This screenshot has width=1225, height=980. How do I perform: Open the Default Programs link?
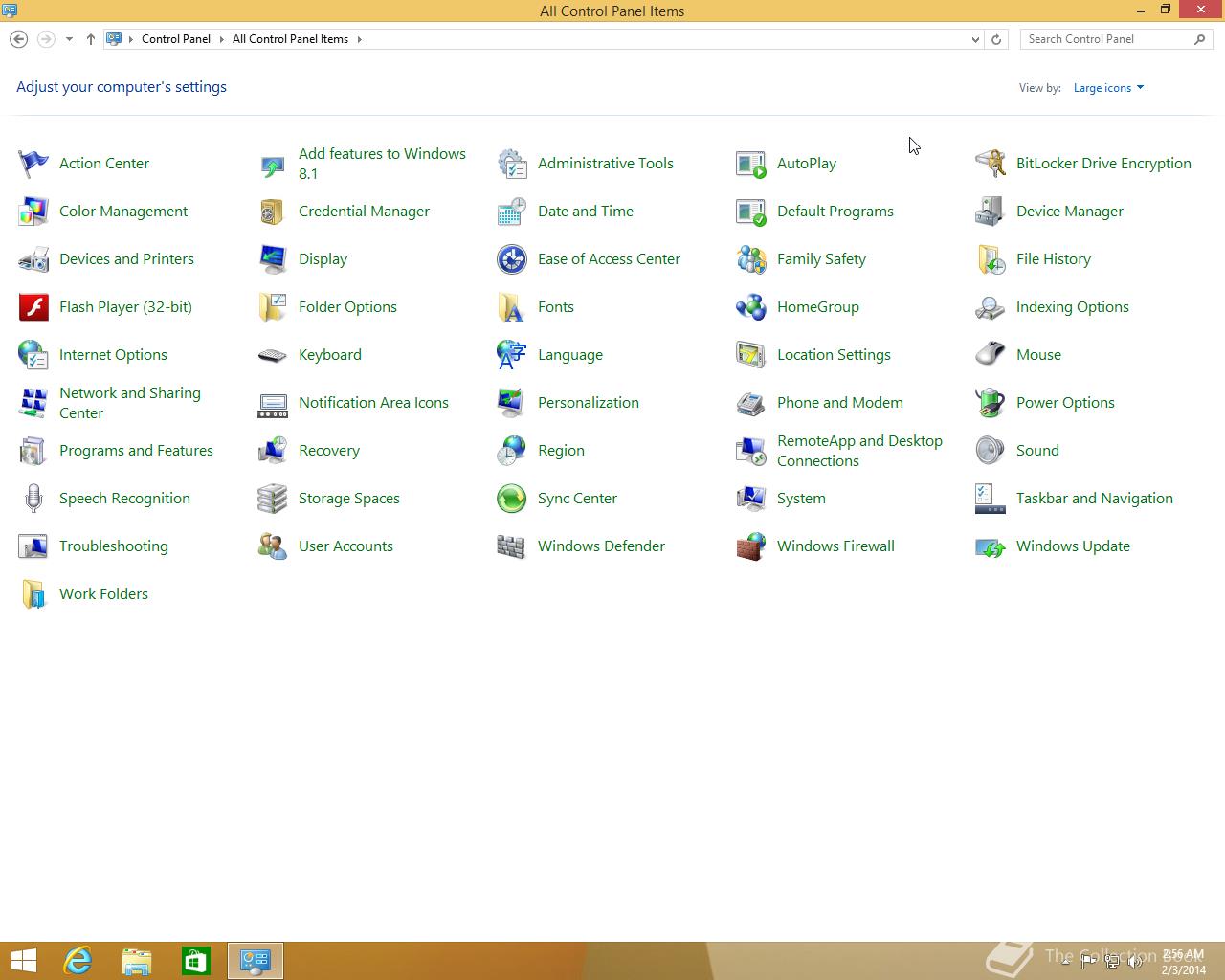coord(835,212)
